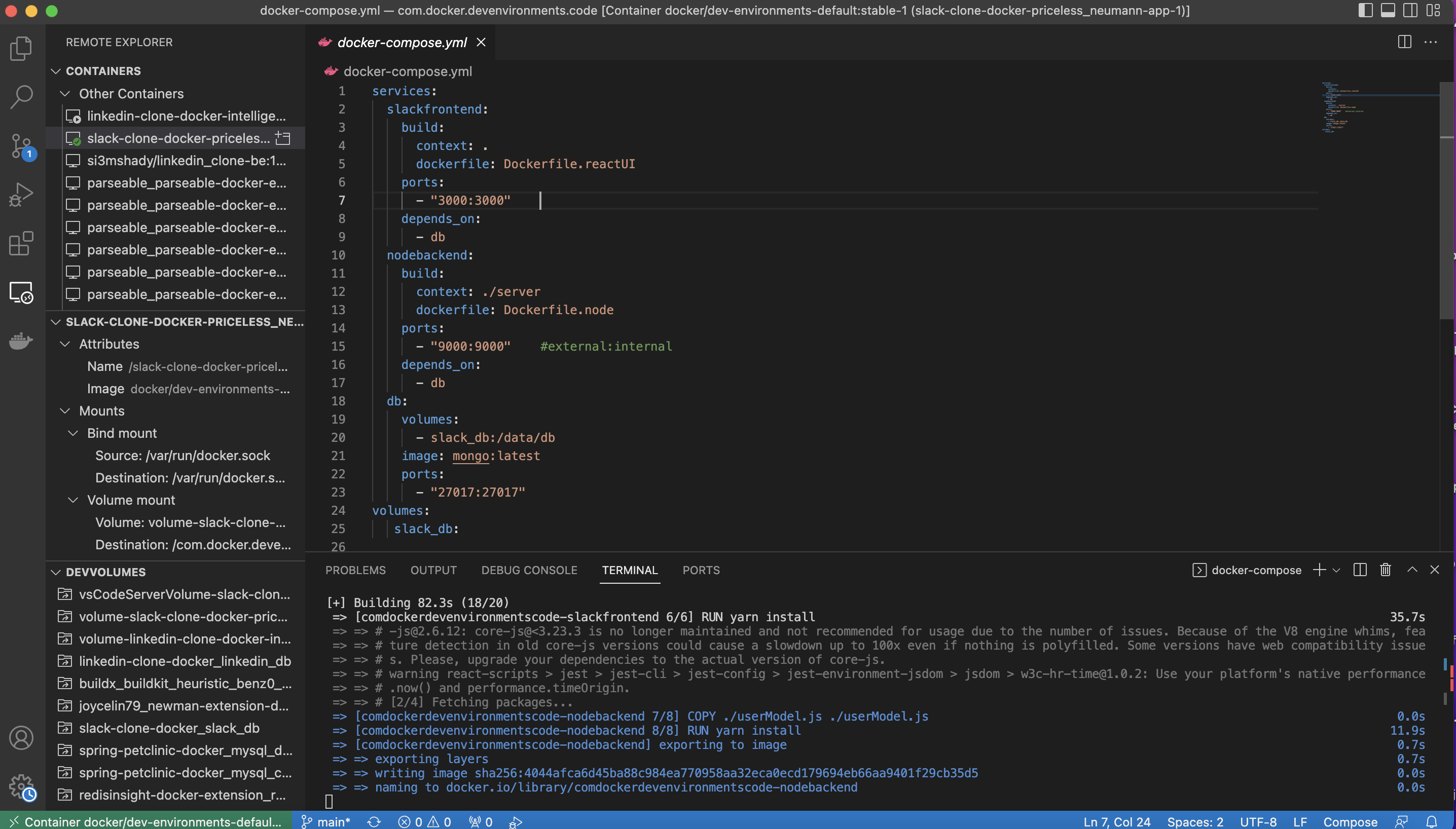Select the Remote Explorer activity icon
This screenshot has width=1456, height=829.
click(22, 293)
